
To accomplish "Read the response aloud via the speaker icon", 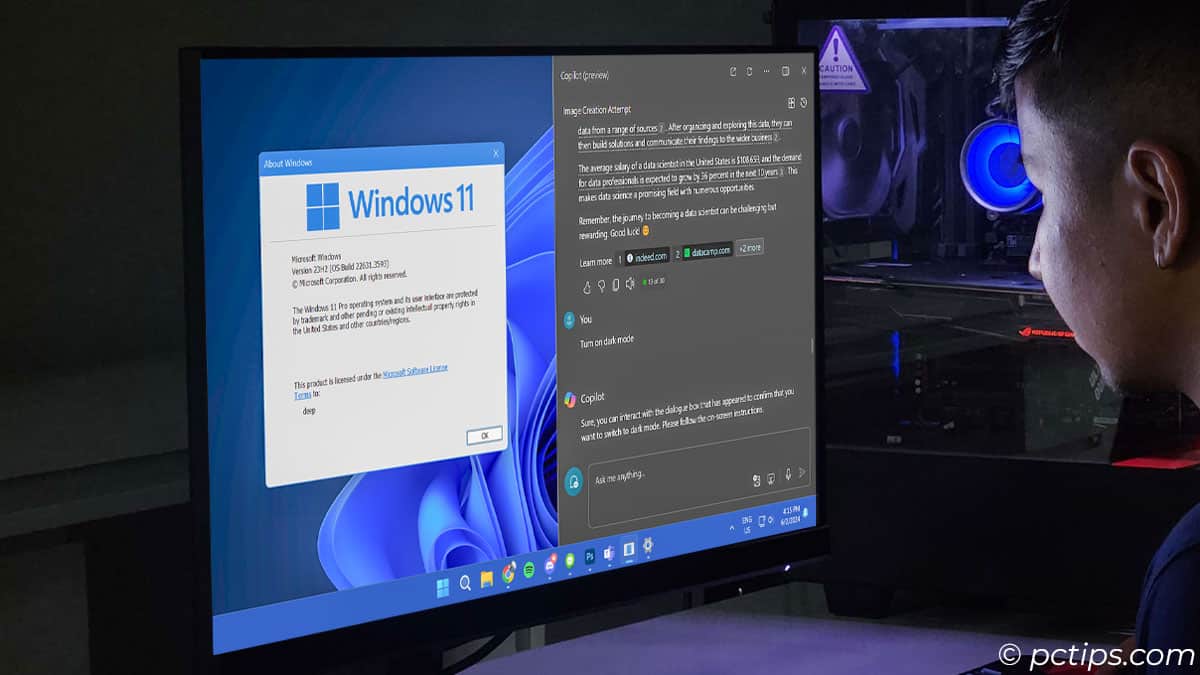I will (x=631, y=285).
